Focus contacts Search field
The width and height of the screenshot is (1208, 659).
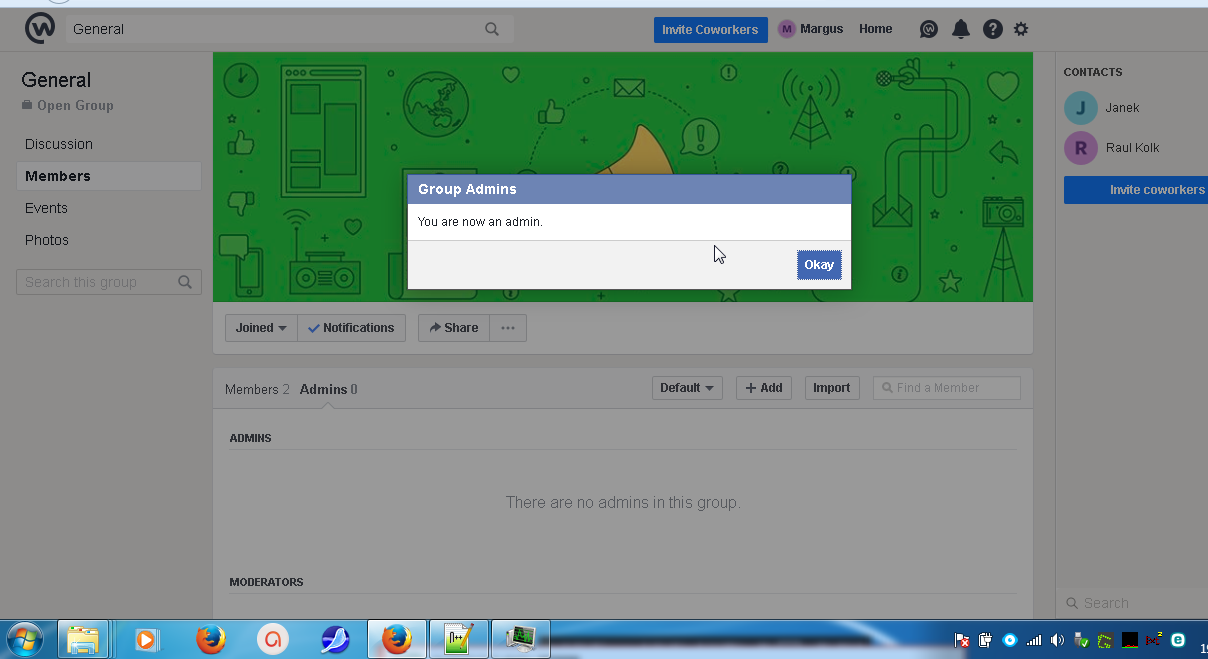1130,603
